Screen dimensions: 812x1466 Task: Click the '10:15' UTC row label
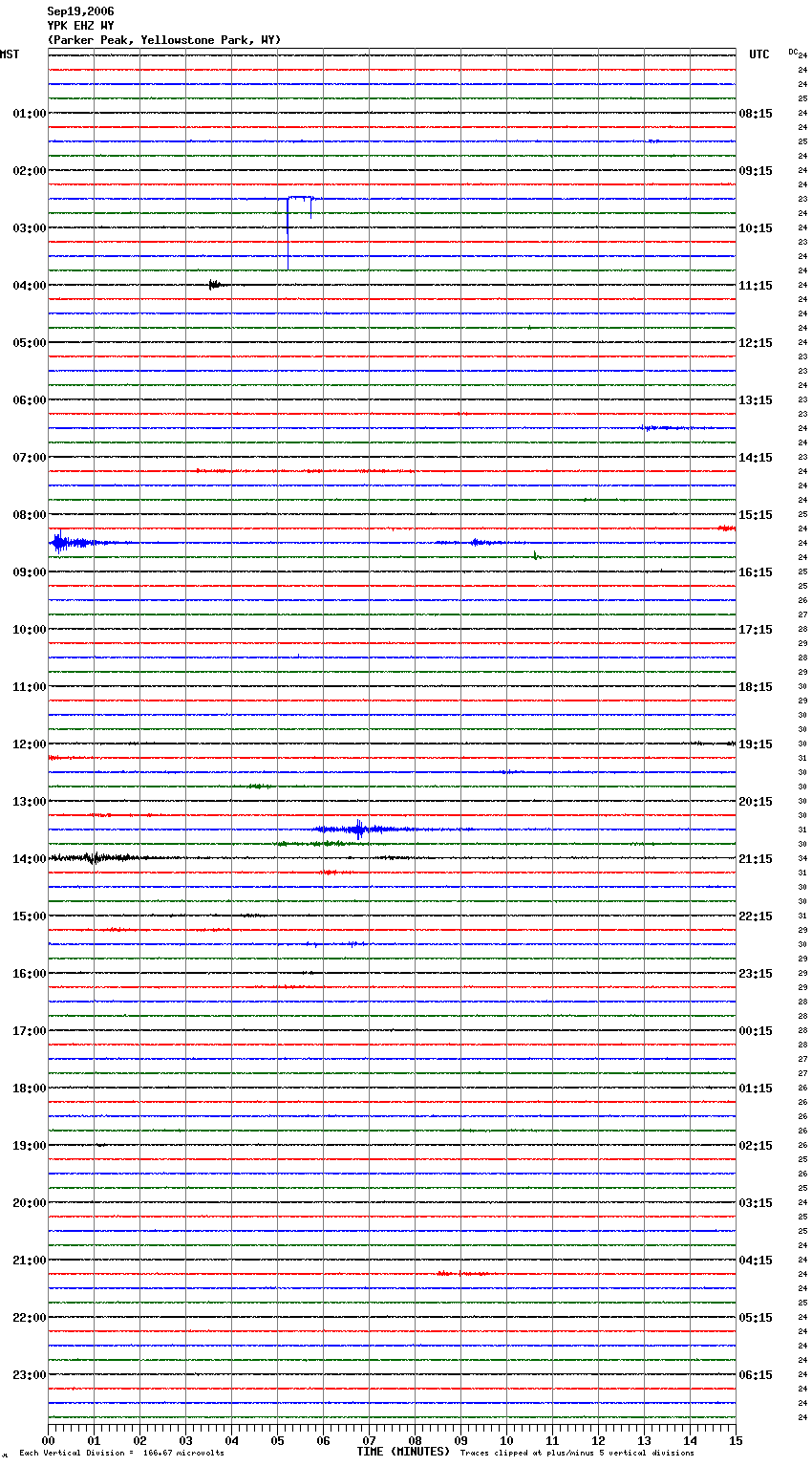point(756,228)
